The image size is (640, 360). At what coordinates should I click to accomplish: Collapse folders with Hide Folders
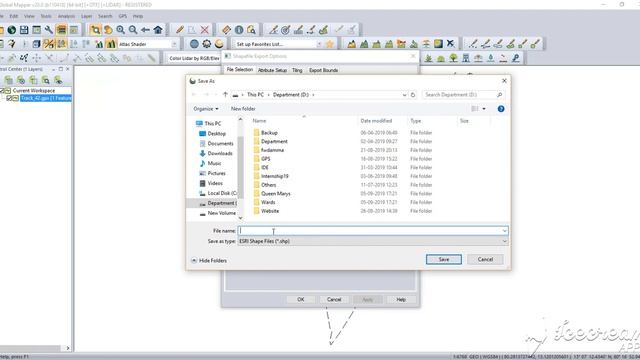(209, 260)
